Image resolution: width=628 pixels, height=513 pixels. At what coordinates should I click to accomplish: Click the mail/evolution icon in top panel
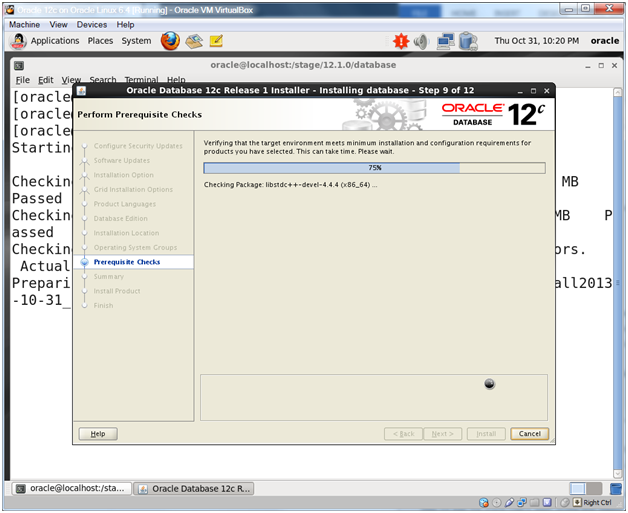pos(194,41)
